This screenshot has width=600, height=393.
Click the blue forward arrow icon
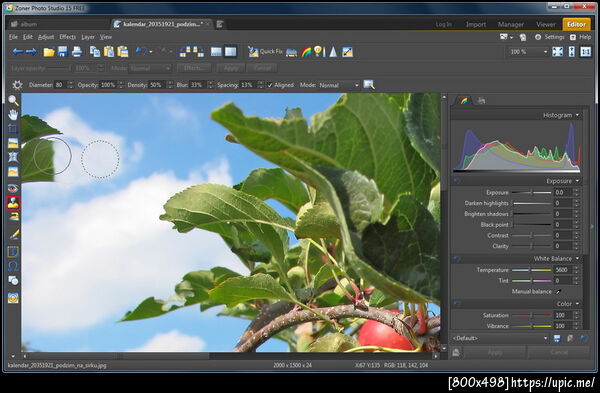tap(31, 52)
